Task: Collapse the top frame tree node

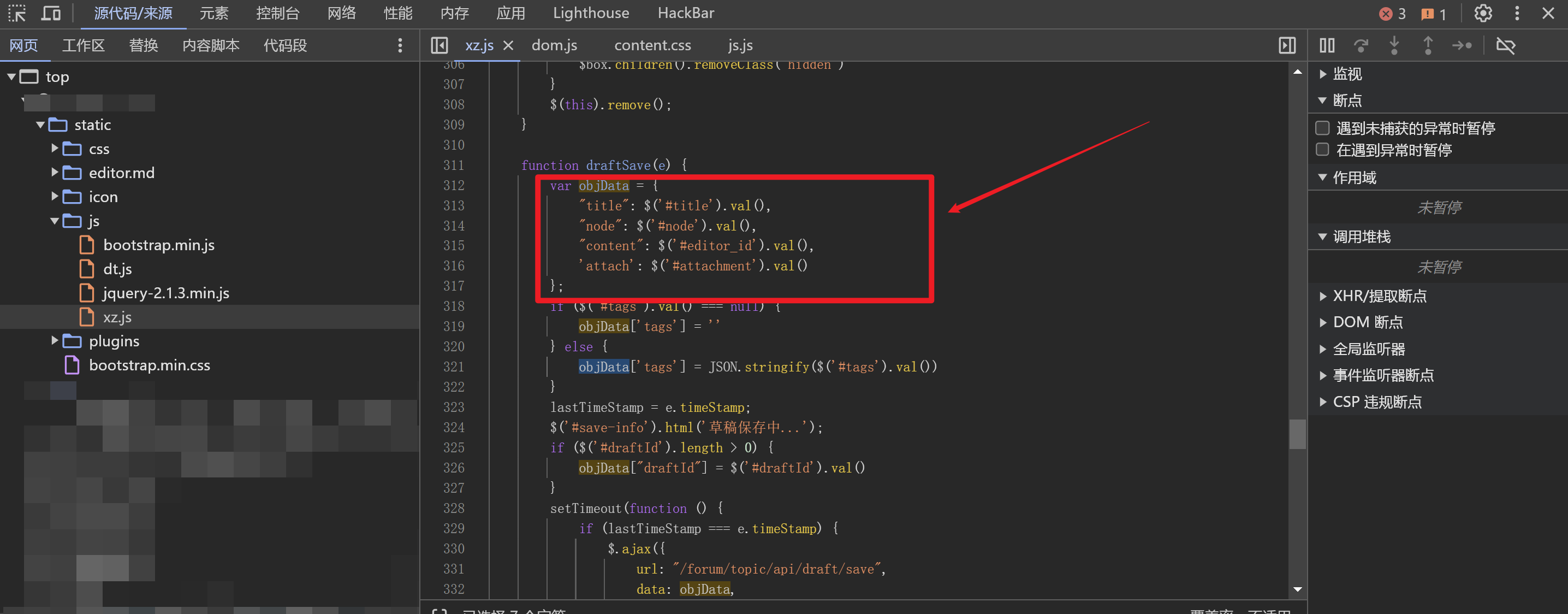Action: pyautogui.click(x=11, y=76)
